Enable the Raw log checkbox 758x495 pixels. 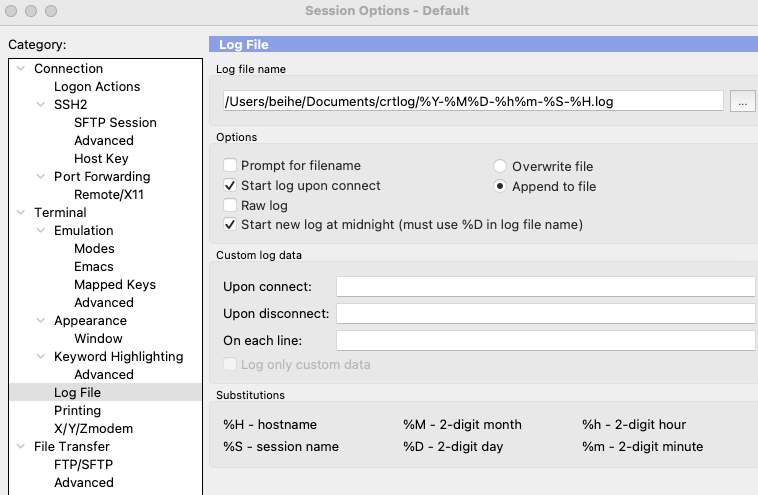click(230, 205)
